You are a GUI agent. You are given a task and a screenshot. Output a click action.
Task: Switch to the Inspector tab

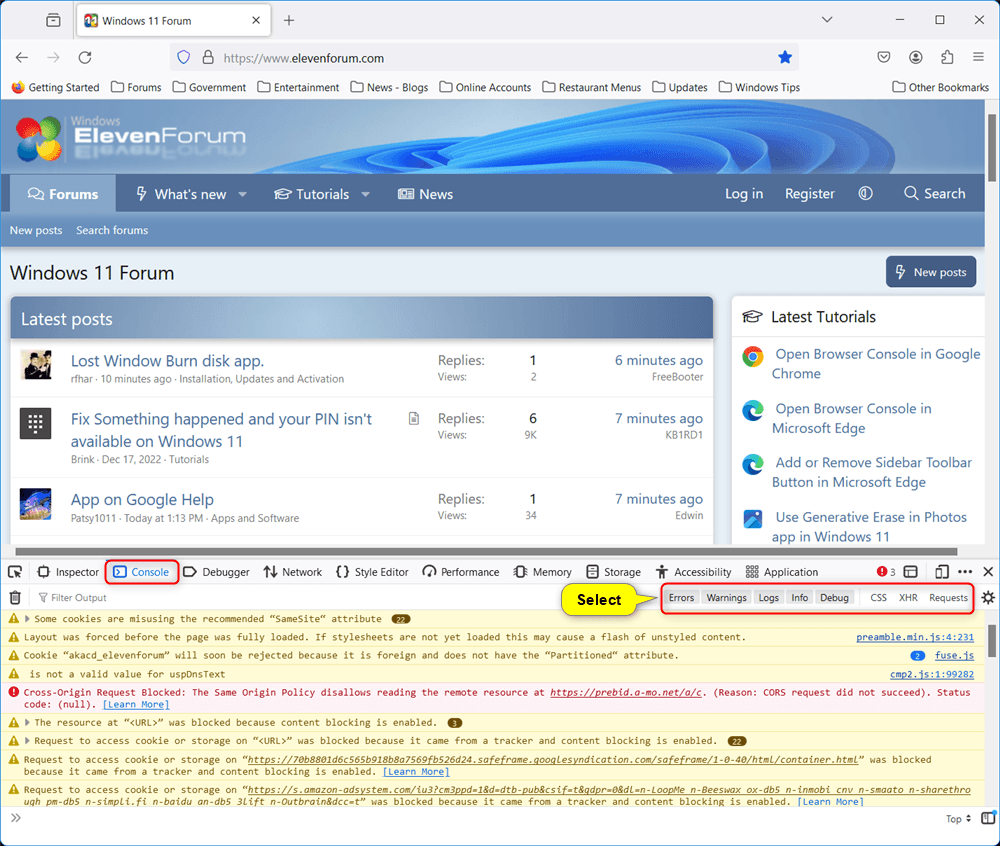tap(68, 572)
